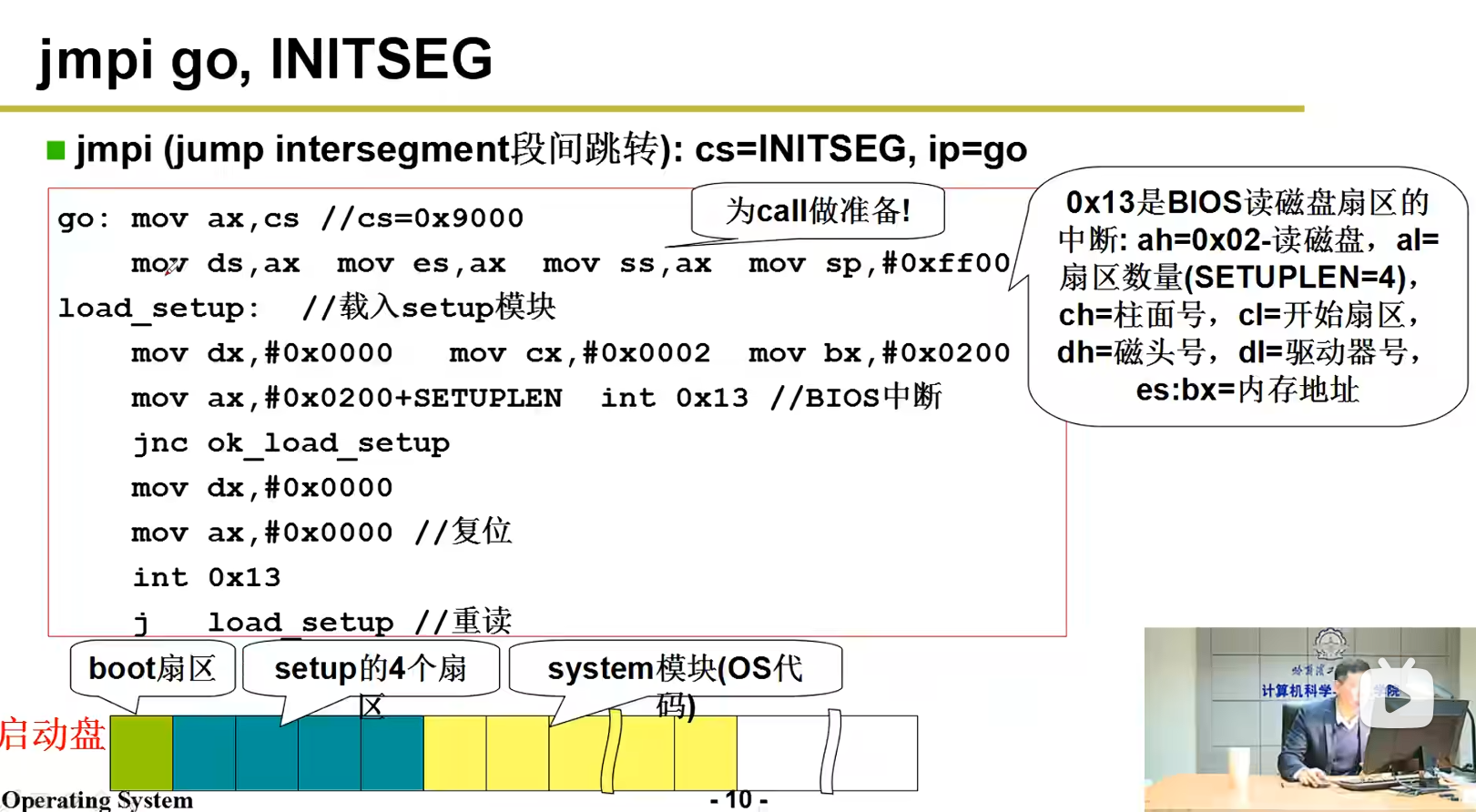Click the line "j load_setup //重读"

(322, 622)
